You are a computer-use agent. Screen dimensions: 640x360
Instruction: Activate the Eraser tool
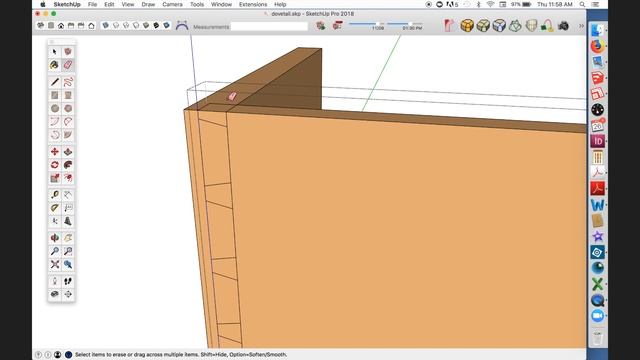click(68, 65)
